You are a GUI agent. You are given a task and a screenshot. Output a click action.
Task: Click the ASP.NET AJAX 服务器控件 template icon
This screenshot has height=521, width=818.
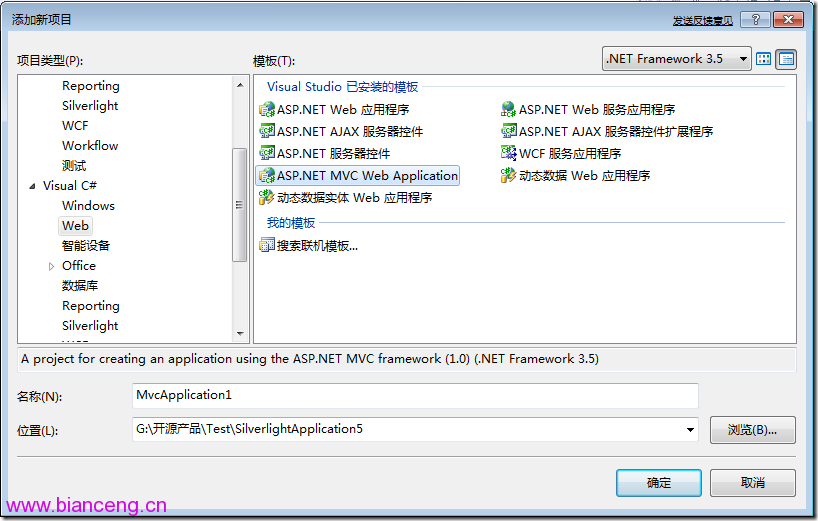tap(267, 131)
